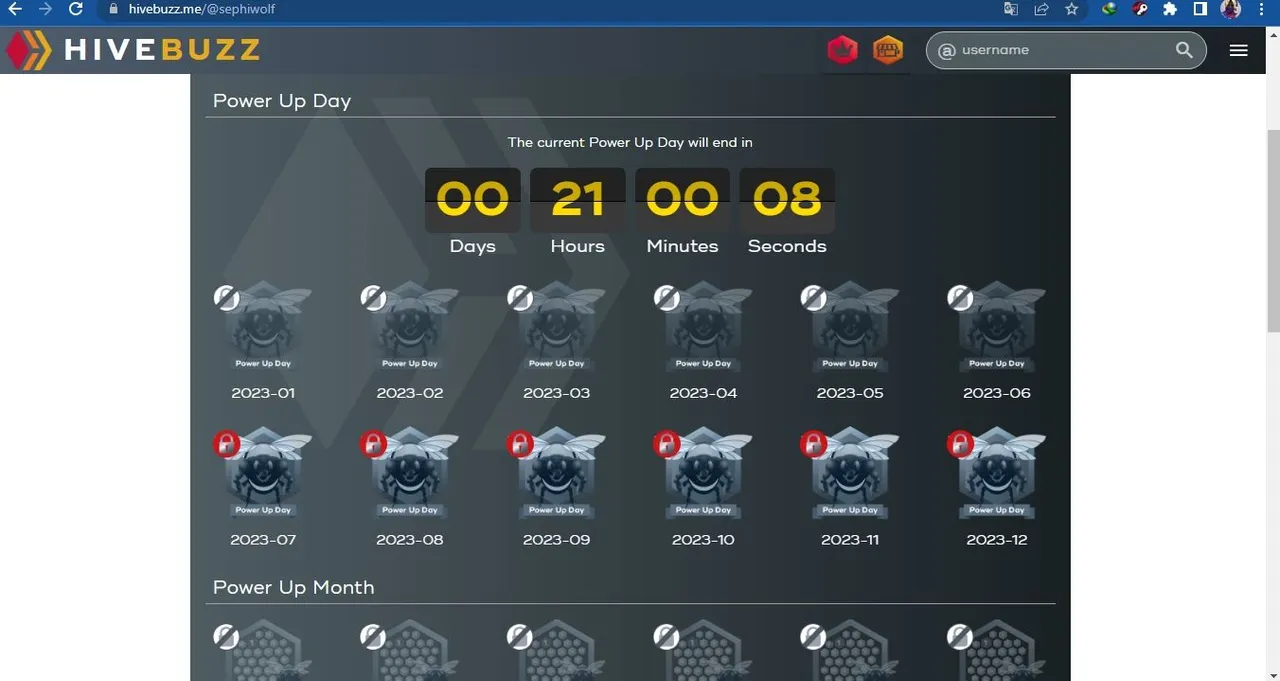Screen dimensions: 1280x681
Task: Open the Extensions puzzle icon
Action: point(1170,9)
